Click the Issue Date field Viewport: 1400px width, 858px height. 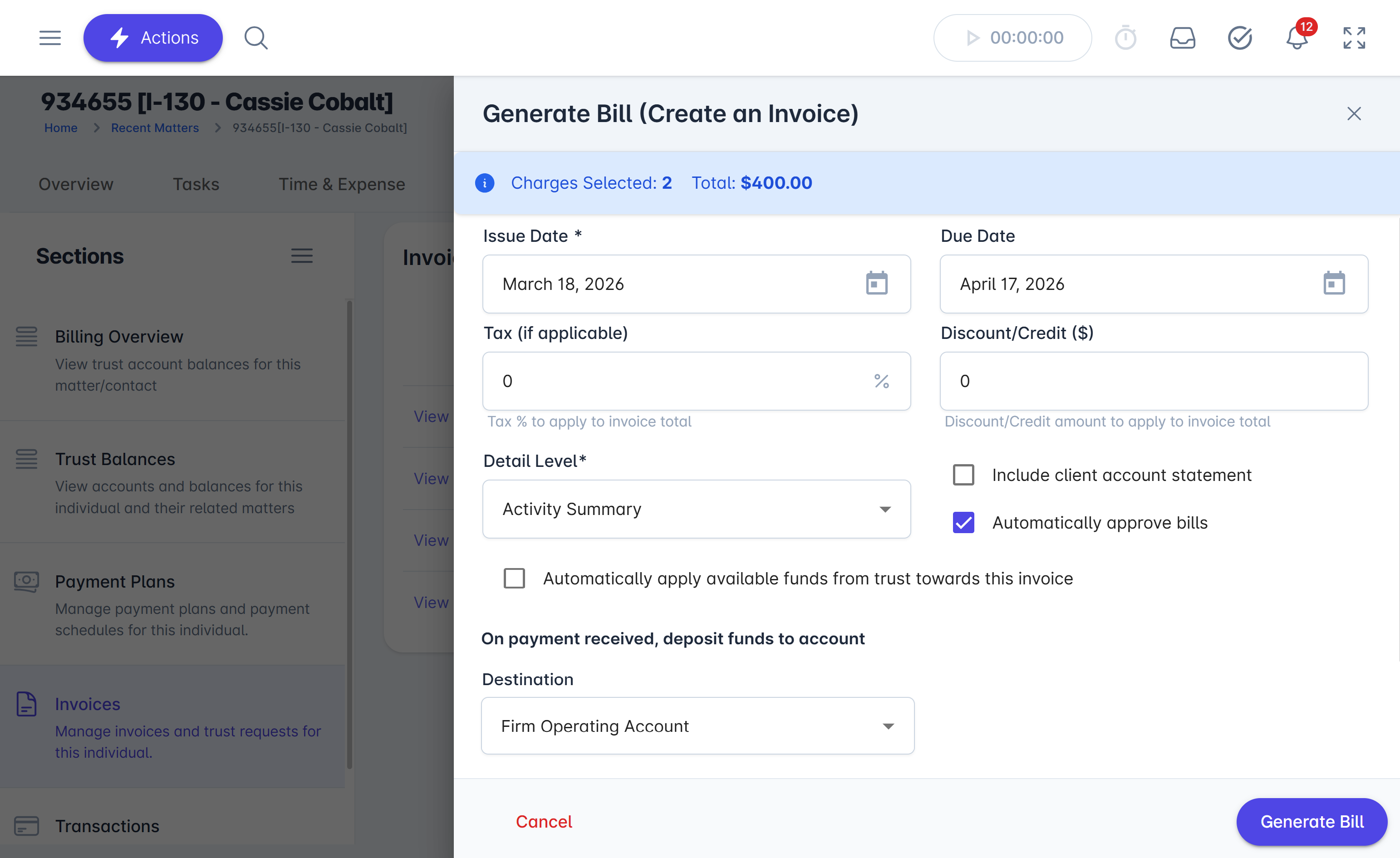tap(697, 284)
